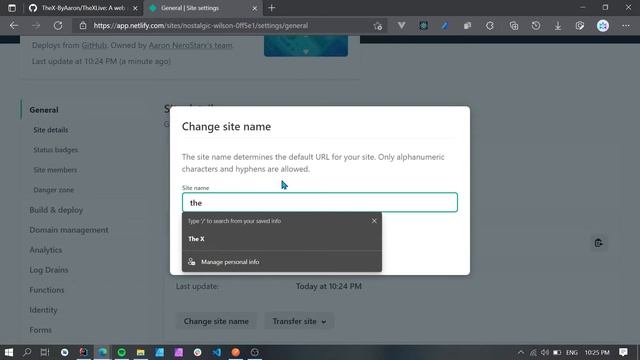Open the GitHub link in deploy info
Viewport: 640px width, 360px height.
point(94,45)
